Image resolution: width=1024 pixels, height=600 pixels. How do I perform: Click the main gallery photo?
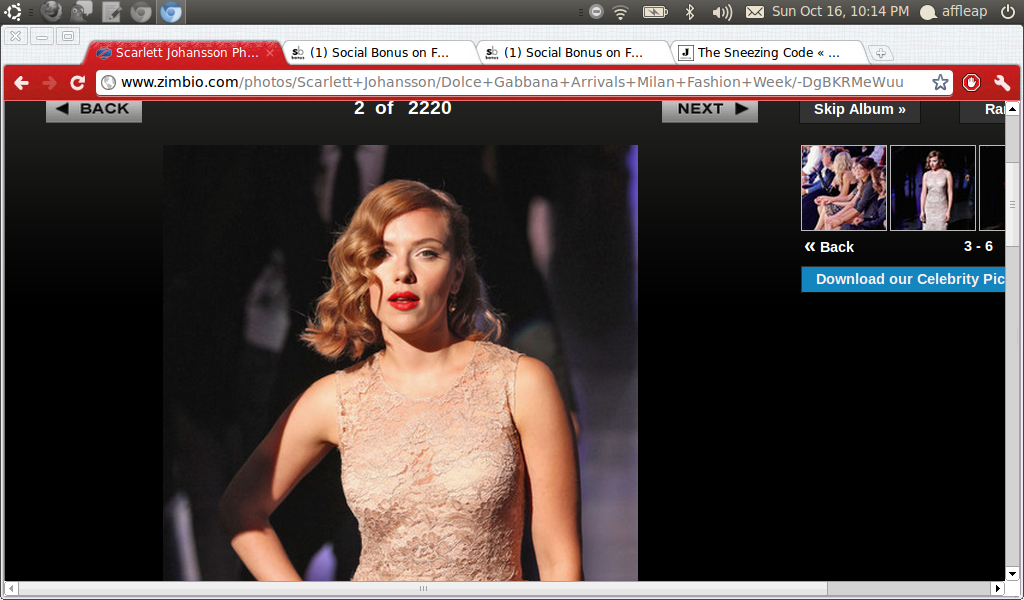click(400, 362)
